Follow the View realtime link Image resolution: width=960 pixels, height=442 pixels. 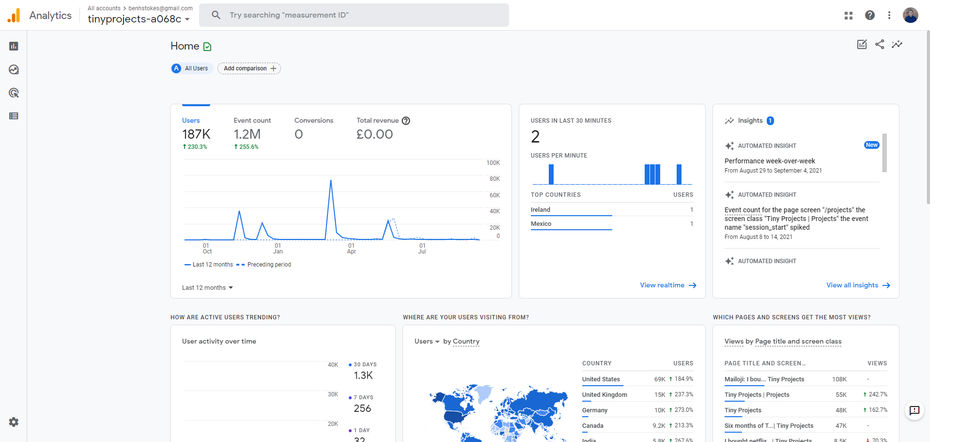coord(668,285)
